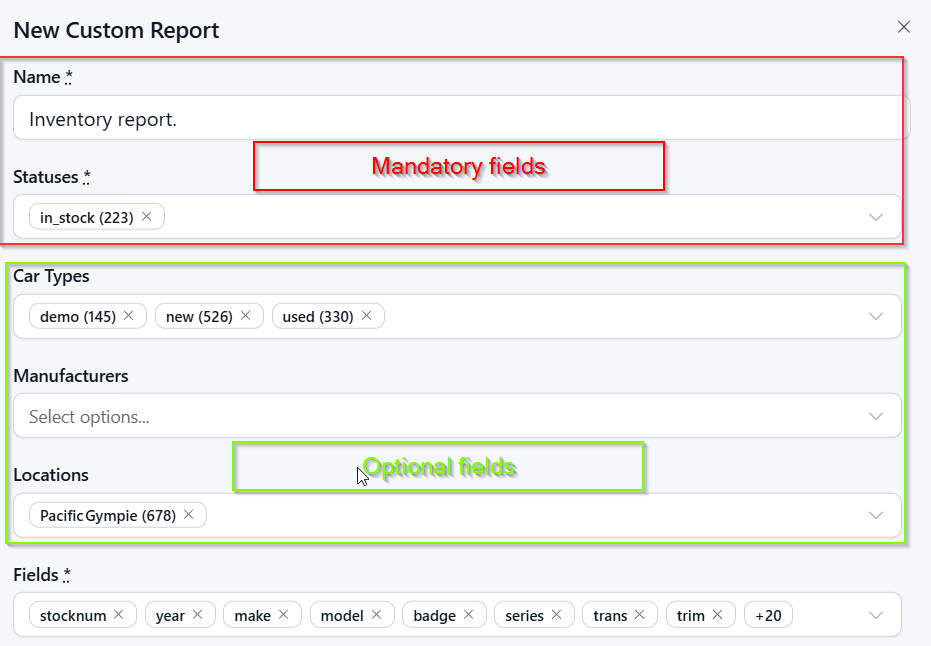This screenshot has width=931, height=646.
Task: Open the Car Types dropdown chevron
Action: (876, 316)
